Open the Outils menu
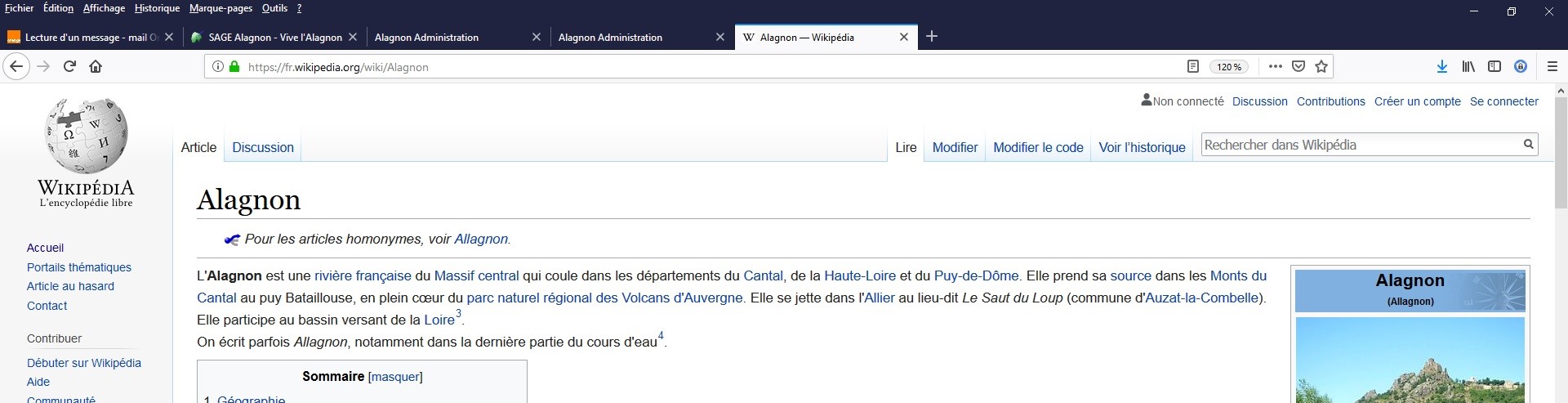Image resolution: width=1568 pixels, height=403 pixels. [274, 8]
